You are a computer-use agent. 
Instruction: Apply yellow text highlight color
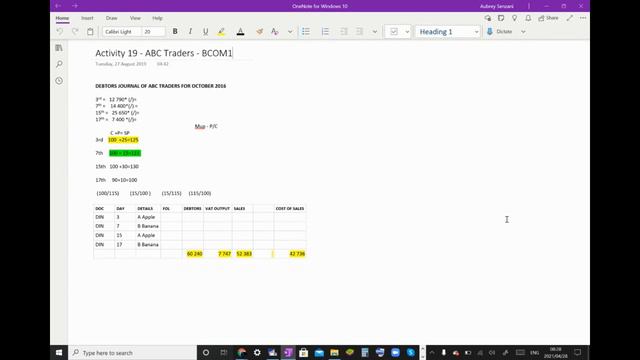pyautogui.click(x=221, y=31)
